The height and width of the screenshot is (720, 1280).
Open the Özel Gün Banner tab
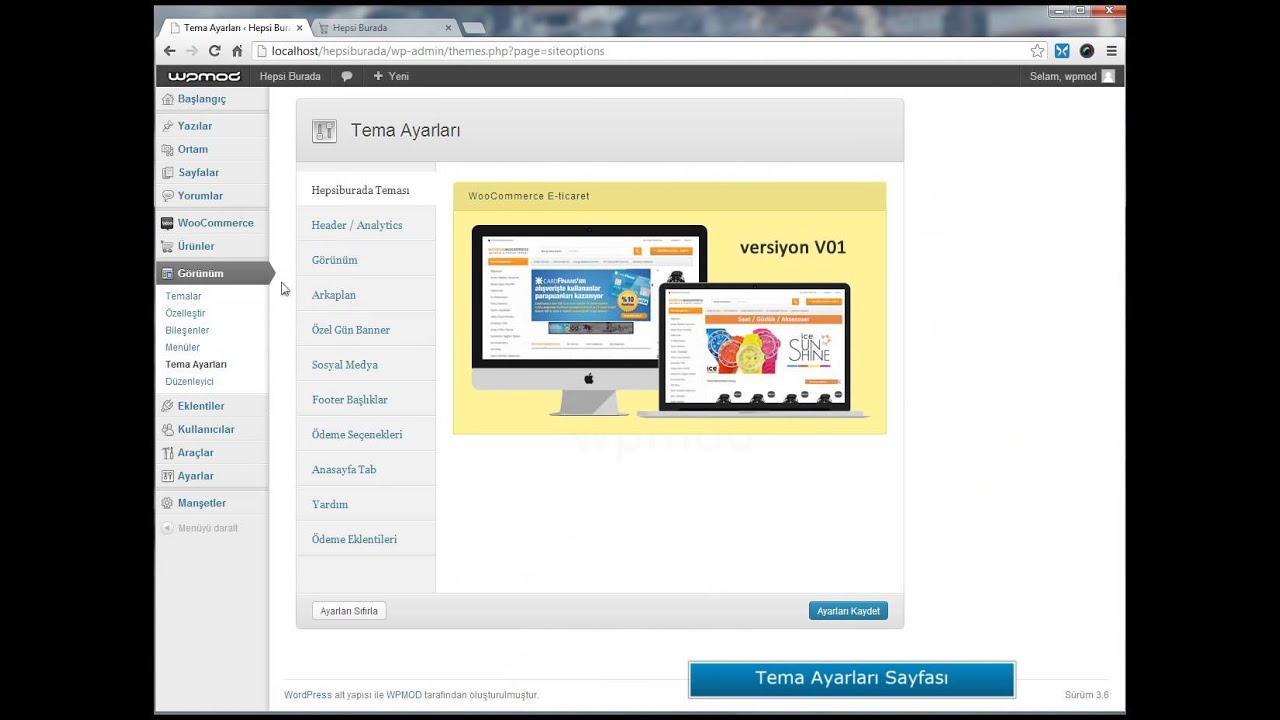click(366, 330)
